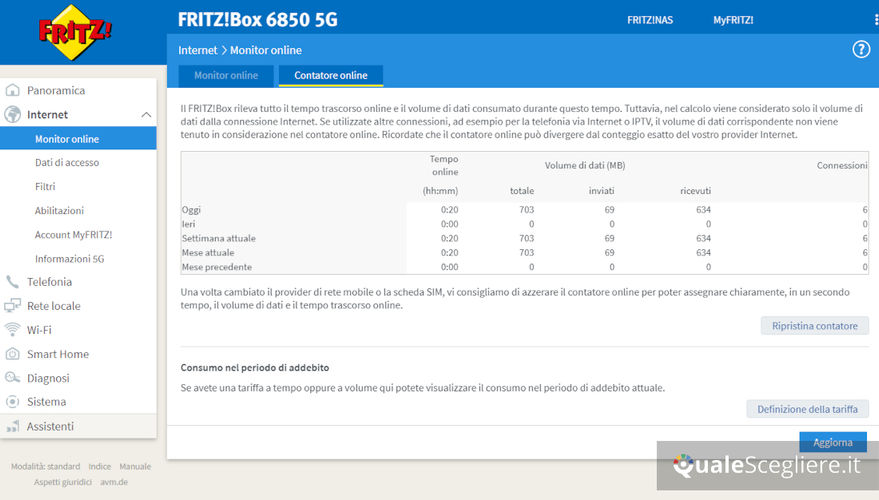Open the Indice footer link
Image resolution: width=879 pixels, height=500 pixels.
[x=99, y=466]
